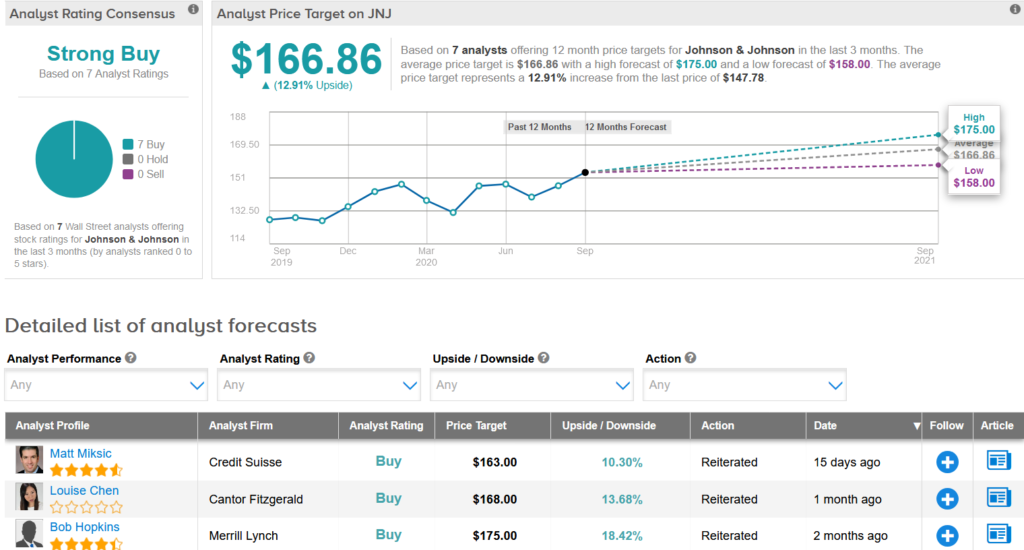
Task: Follow analyst Louise Chen with plus icon
Action: (x=947, y=499)
